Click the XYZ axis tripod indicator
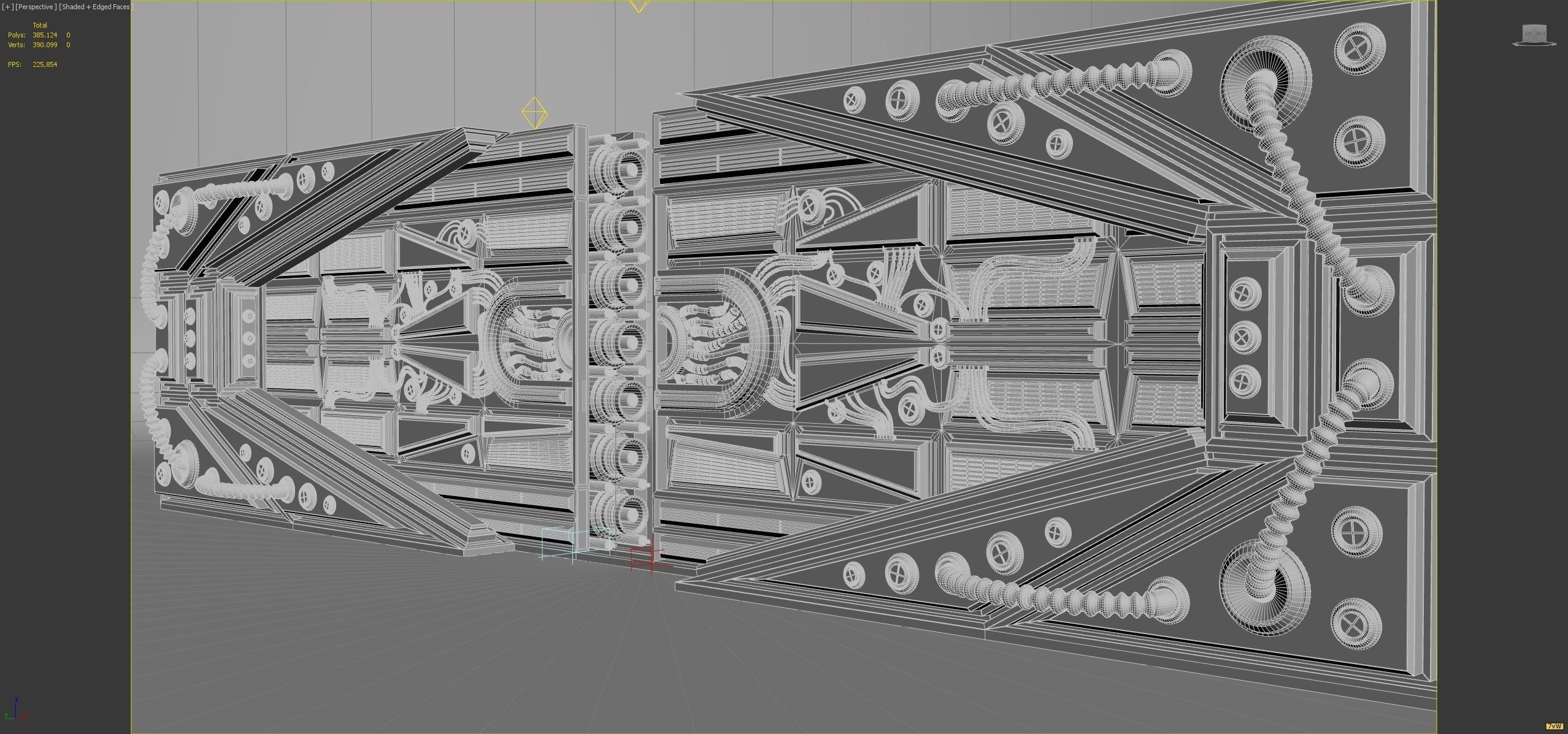 pos(15,708)
